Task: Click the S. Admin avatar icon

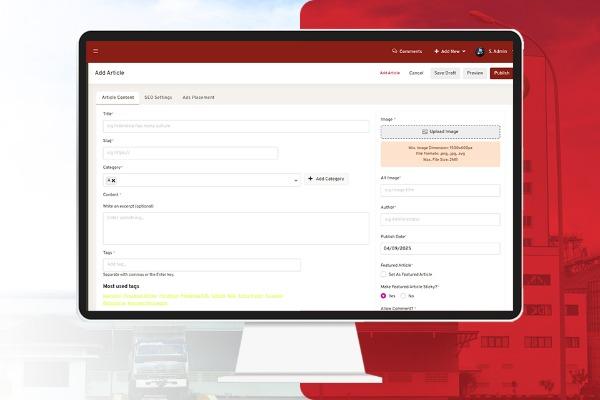Action: pyautogui.click(x=480, y=51)
